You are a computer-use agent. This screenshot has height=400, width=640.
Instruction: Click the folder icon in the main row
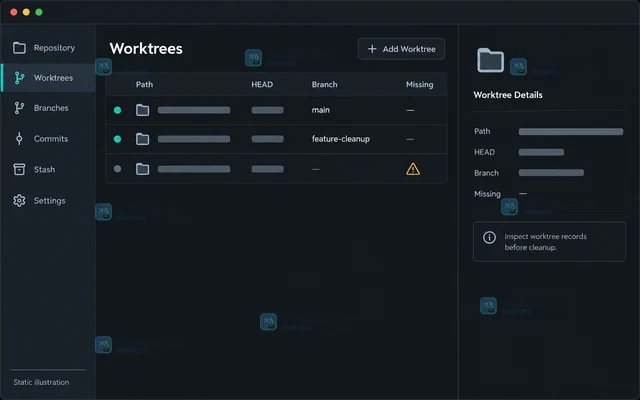click(142, 110)
